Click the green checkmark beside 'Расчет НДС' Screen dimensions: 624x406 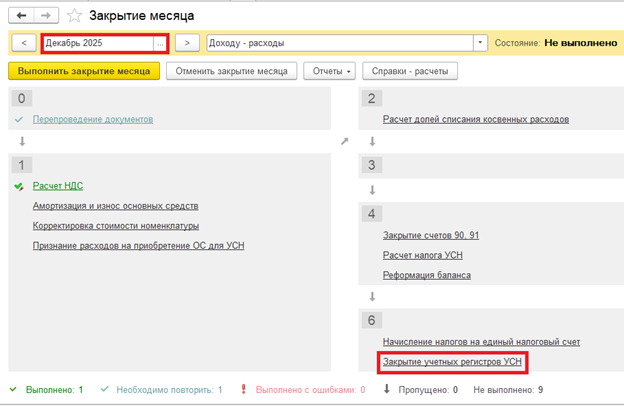(19, 186)
